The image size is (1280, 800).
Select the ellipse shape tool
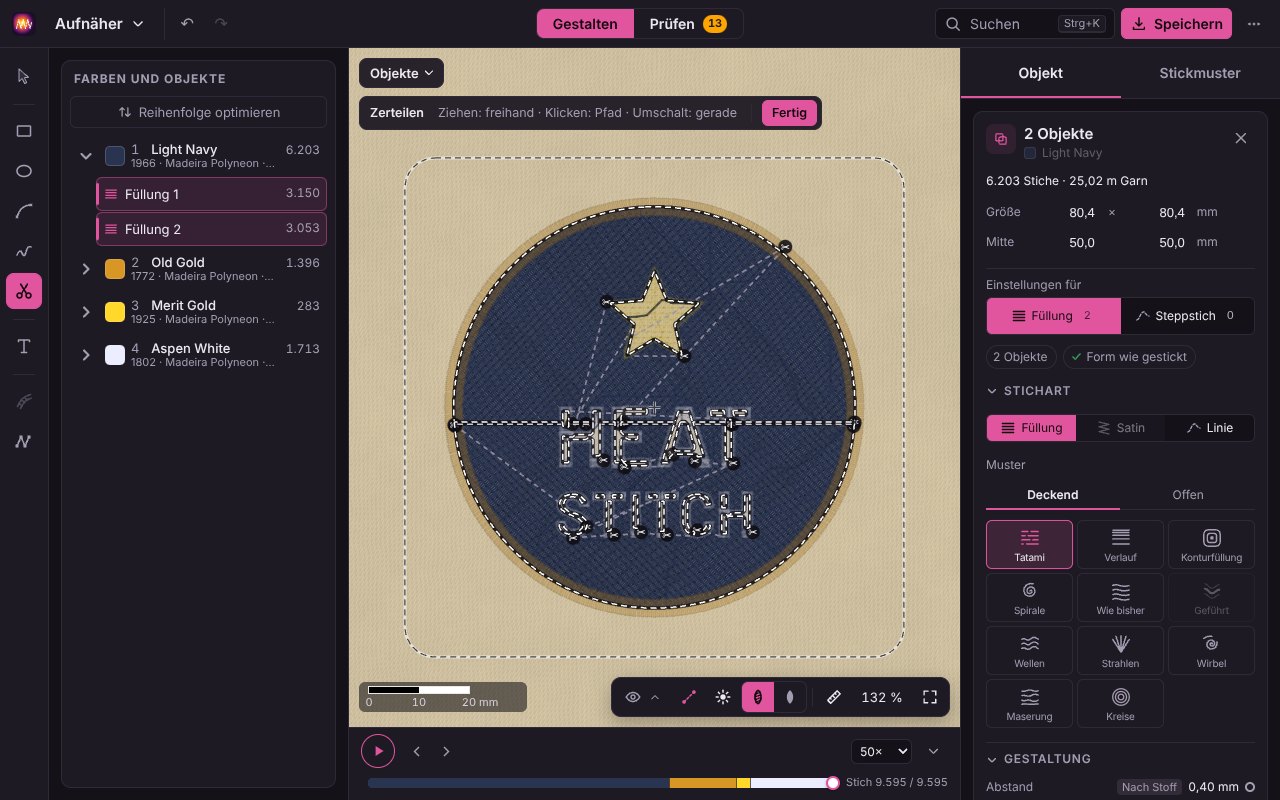[x=24, y=171]
